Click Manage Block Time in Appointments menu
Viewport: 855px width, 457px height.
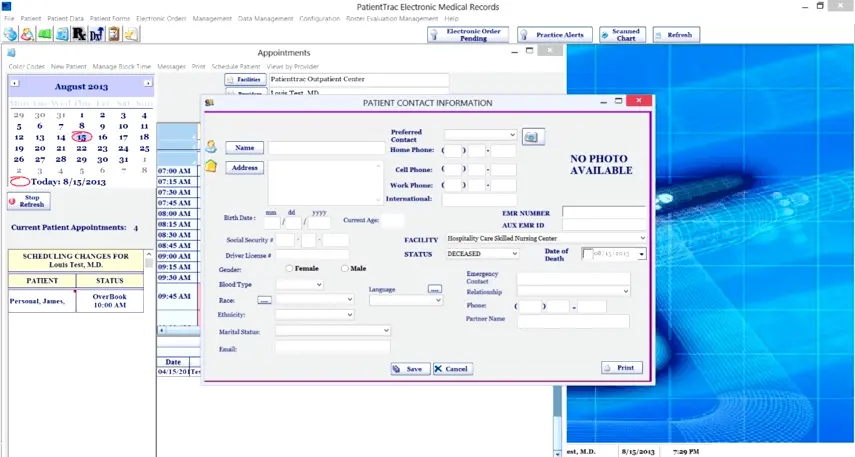122,67
